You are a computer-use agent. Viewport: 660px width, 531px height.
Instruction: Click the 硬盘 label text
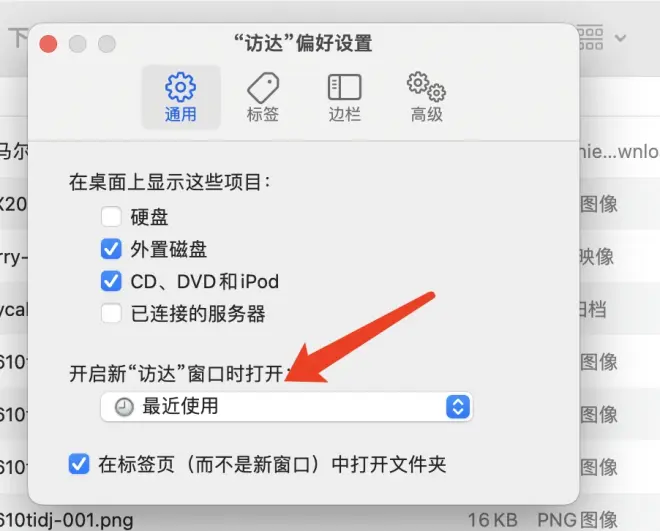[149, 218]
